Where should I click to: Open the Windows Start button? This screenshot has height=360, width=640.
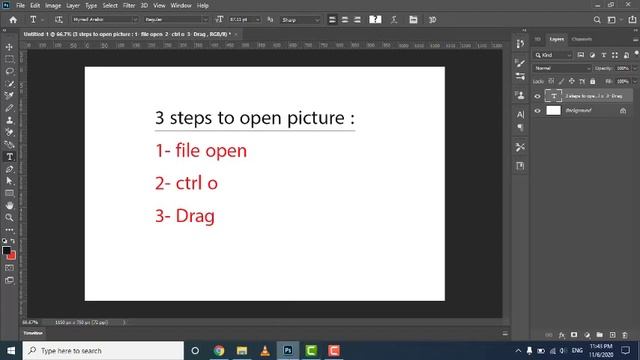[11, 351]
